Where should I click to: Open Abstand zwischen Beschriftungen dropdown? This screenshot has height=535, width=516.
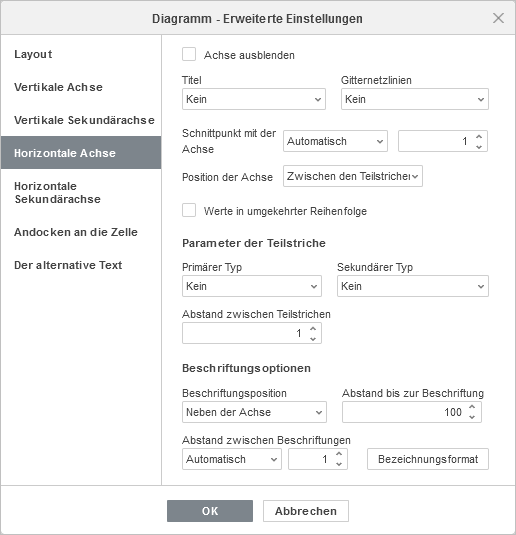coord(232,459)
